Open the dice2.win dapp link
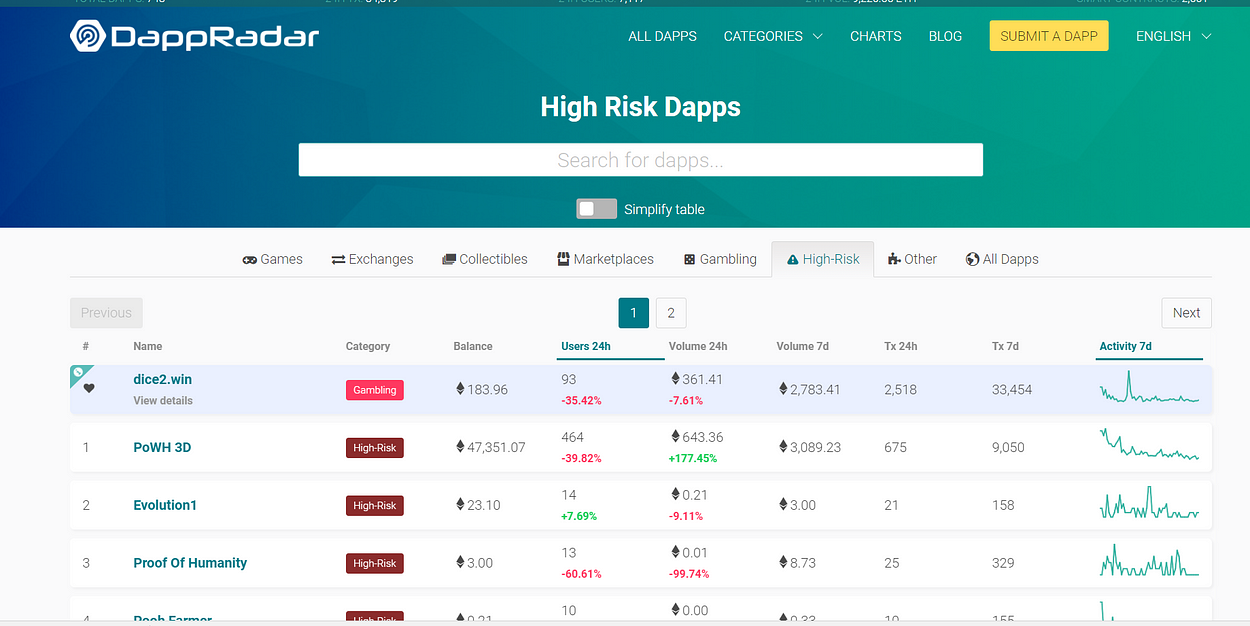 pyautogui.click(x=162, y=379)
